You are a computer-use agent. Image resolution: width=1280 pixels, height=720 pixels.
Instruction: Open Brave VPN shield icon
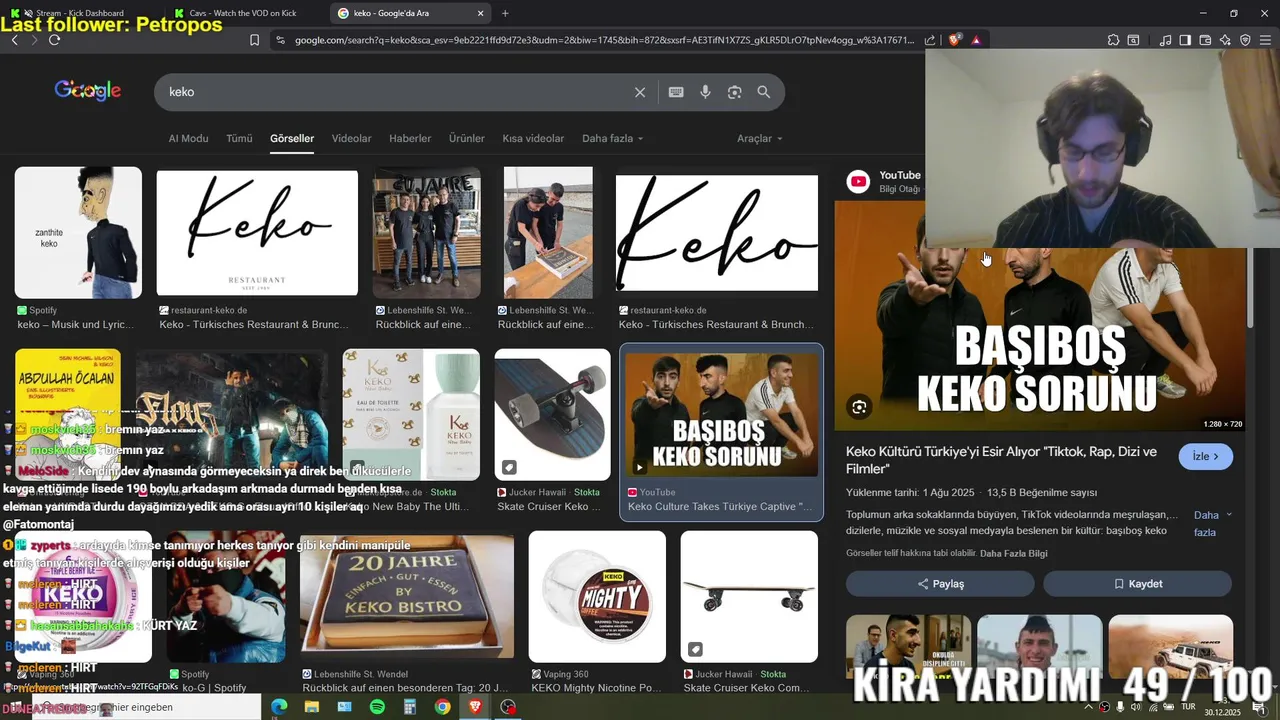pos(1245,40)
